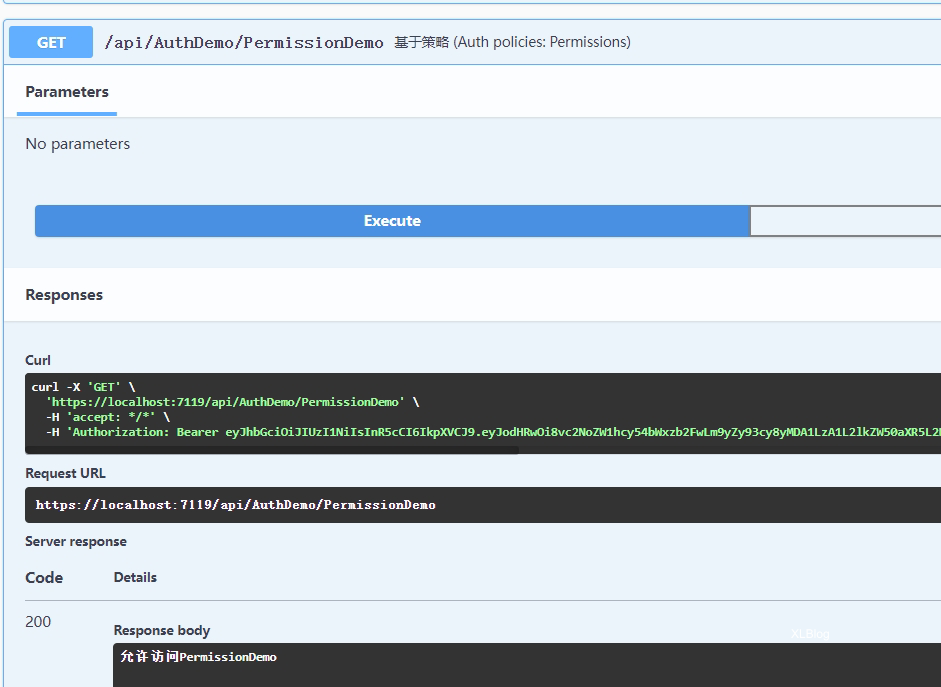Click the white Clear button beside Execute
This screenshot has height=687, width=941.
click(845, 221)
